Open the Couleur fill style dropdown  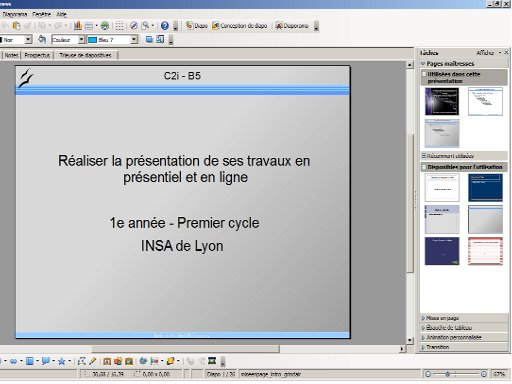(x=81, y=40)
